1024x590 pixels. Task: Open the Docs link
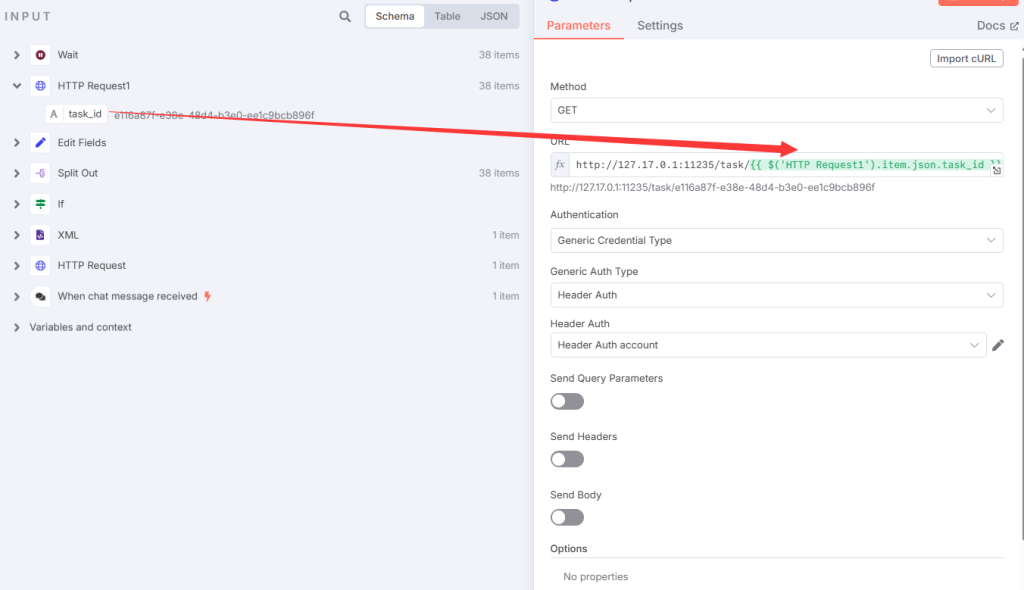coord(997,26)
